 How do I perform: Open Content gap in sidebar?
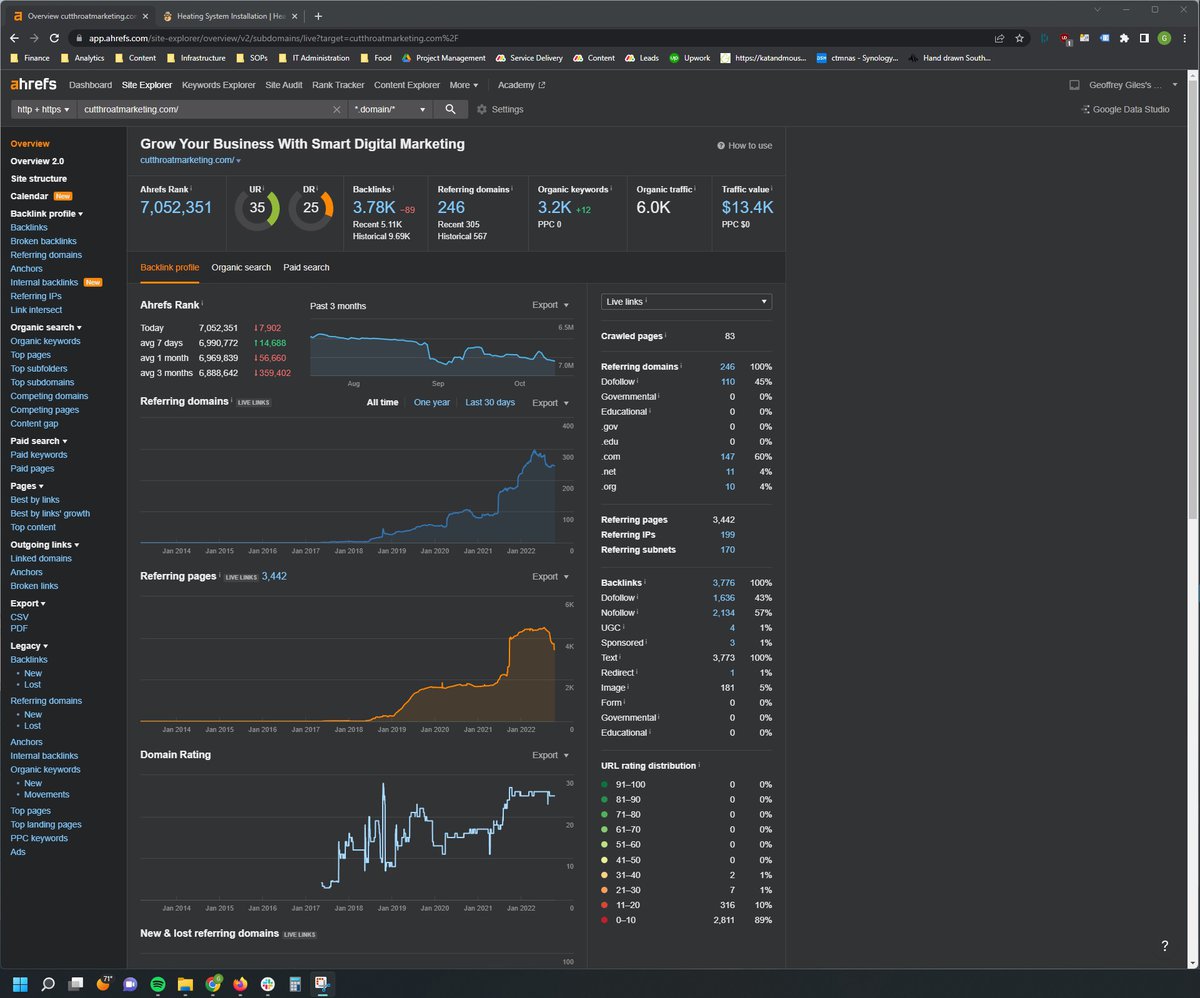point(34,423)
